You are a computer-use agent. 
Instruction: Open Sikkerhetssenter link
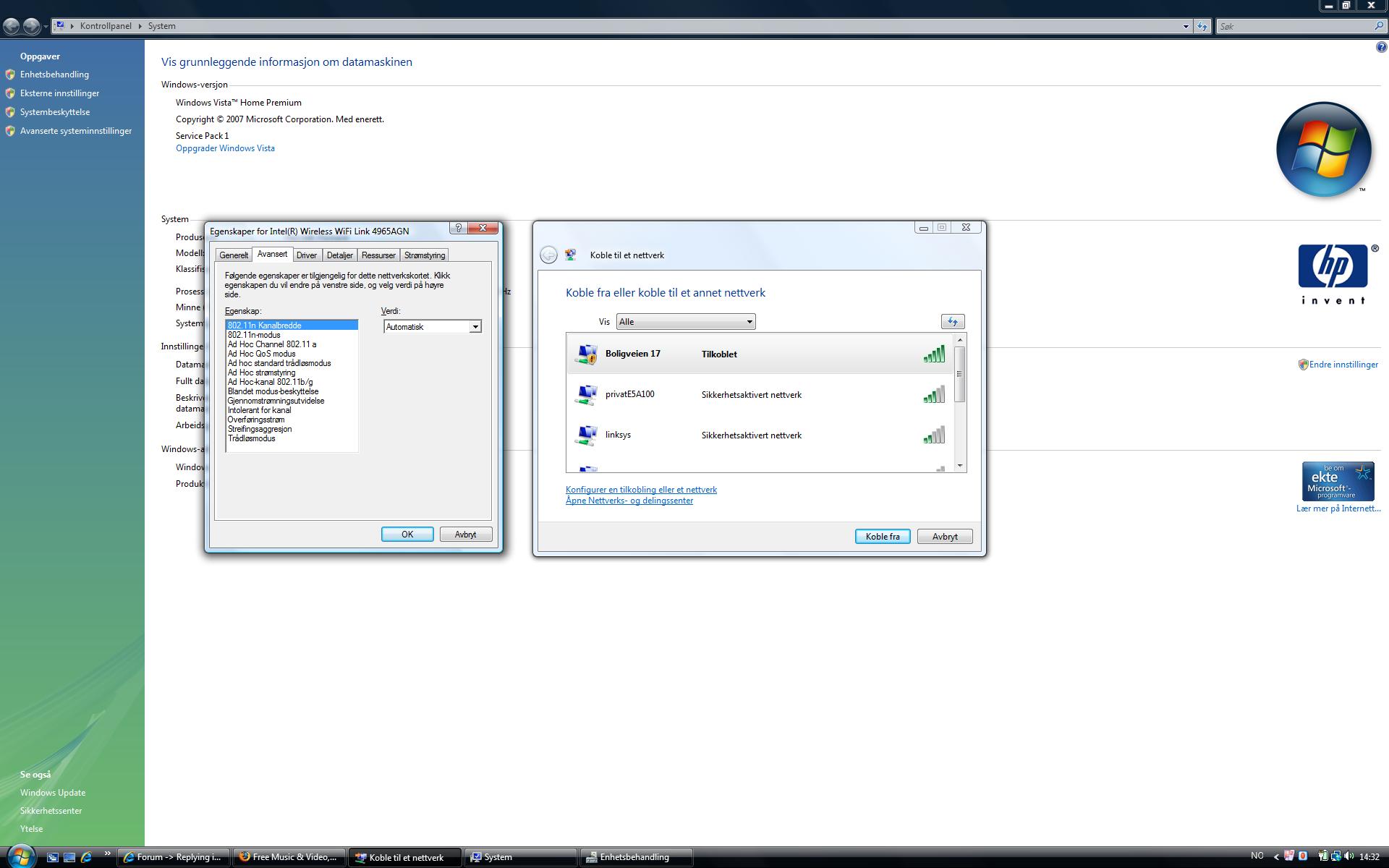51,811
